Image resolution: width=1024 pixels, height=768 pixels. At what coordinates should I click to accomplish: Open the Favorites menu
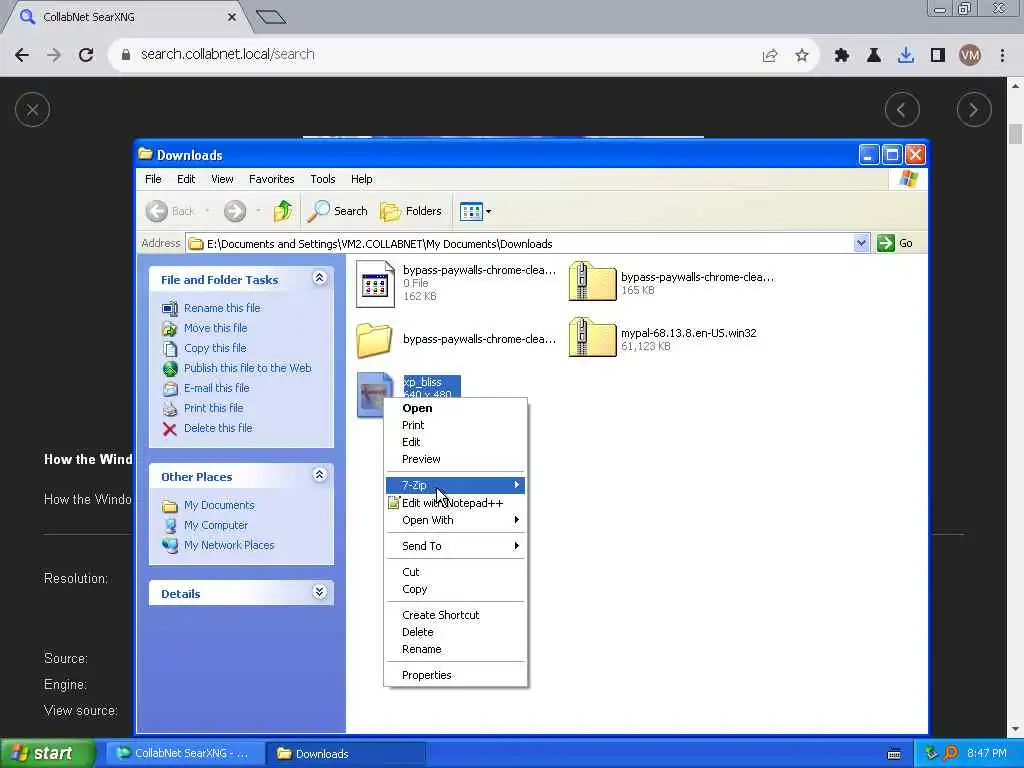point(272,179)
